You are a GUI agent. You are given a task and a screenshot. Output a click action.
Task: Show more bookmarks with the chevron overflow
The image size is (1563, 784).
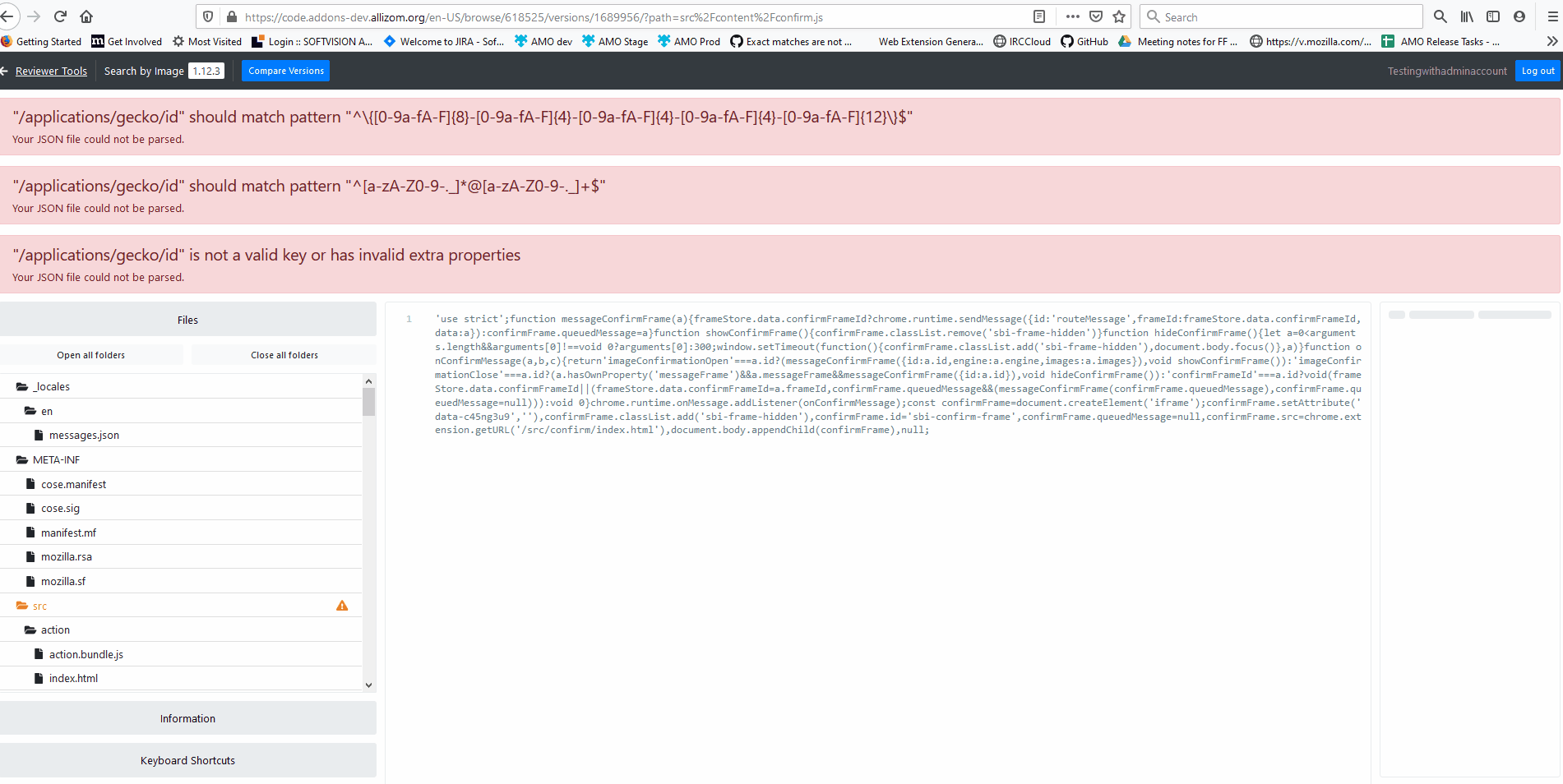(x=1552, y=41)
